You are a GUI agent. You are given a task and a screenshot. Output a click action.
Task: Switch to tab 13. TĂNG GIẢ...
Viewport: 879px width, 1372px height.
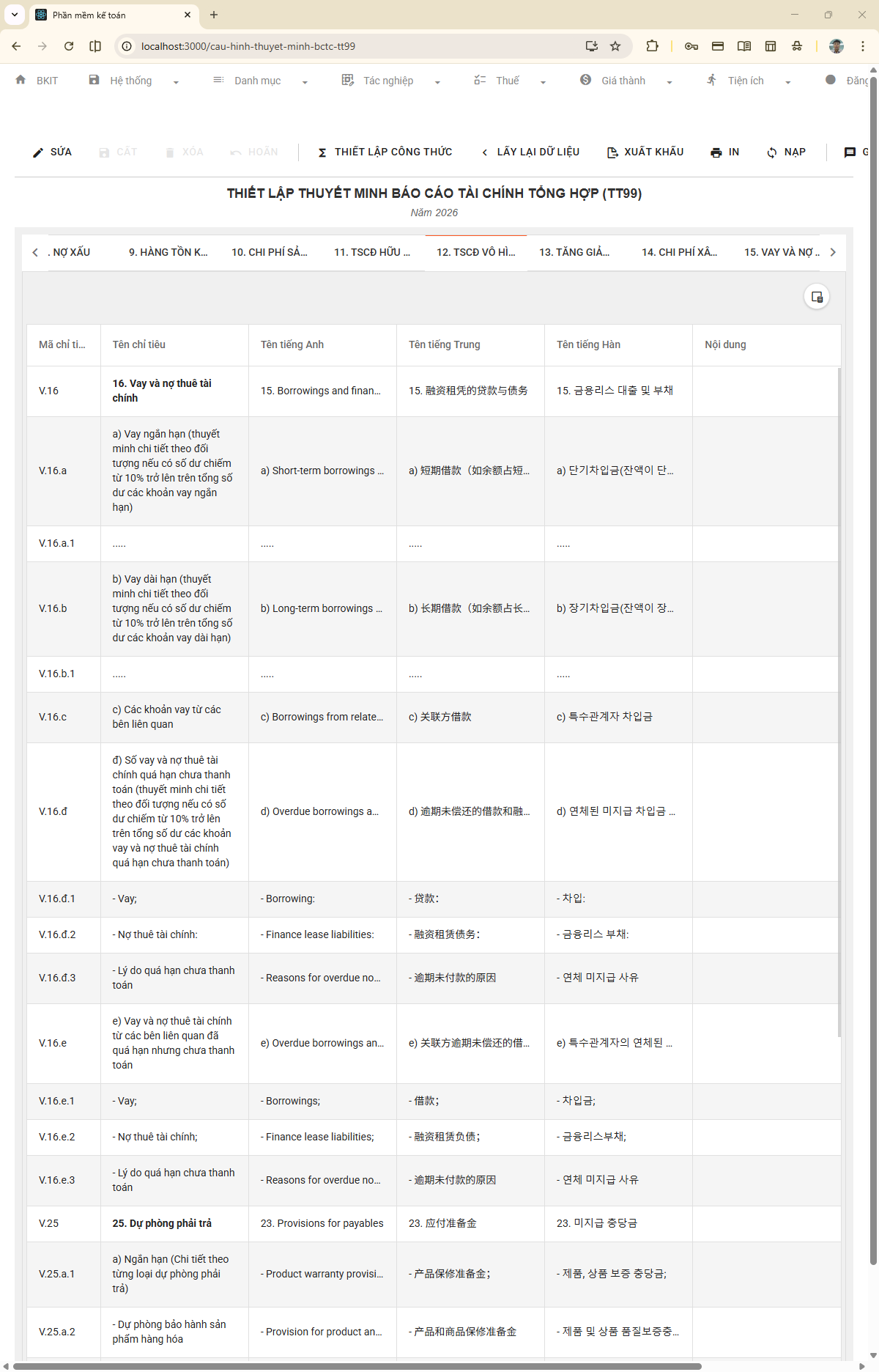[x=574, y=252]
